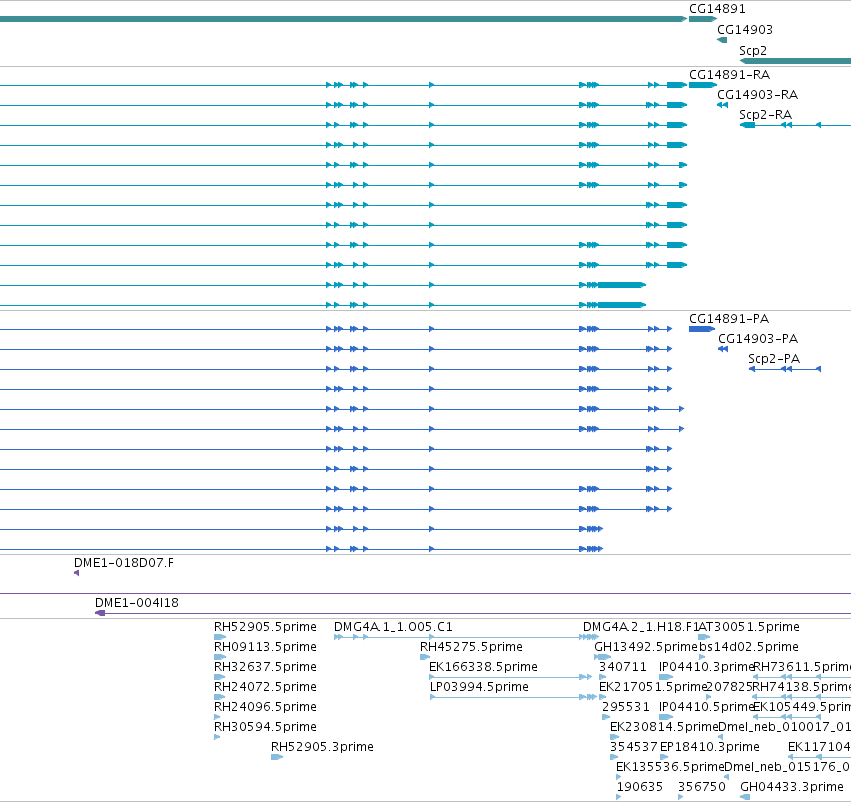Select the RH52905.3prime label
This screenshot has height=802, width=851.
pyautogui.click(x=322, y=747)
